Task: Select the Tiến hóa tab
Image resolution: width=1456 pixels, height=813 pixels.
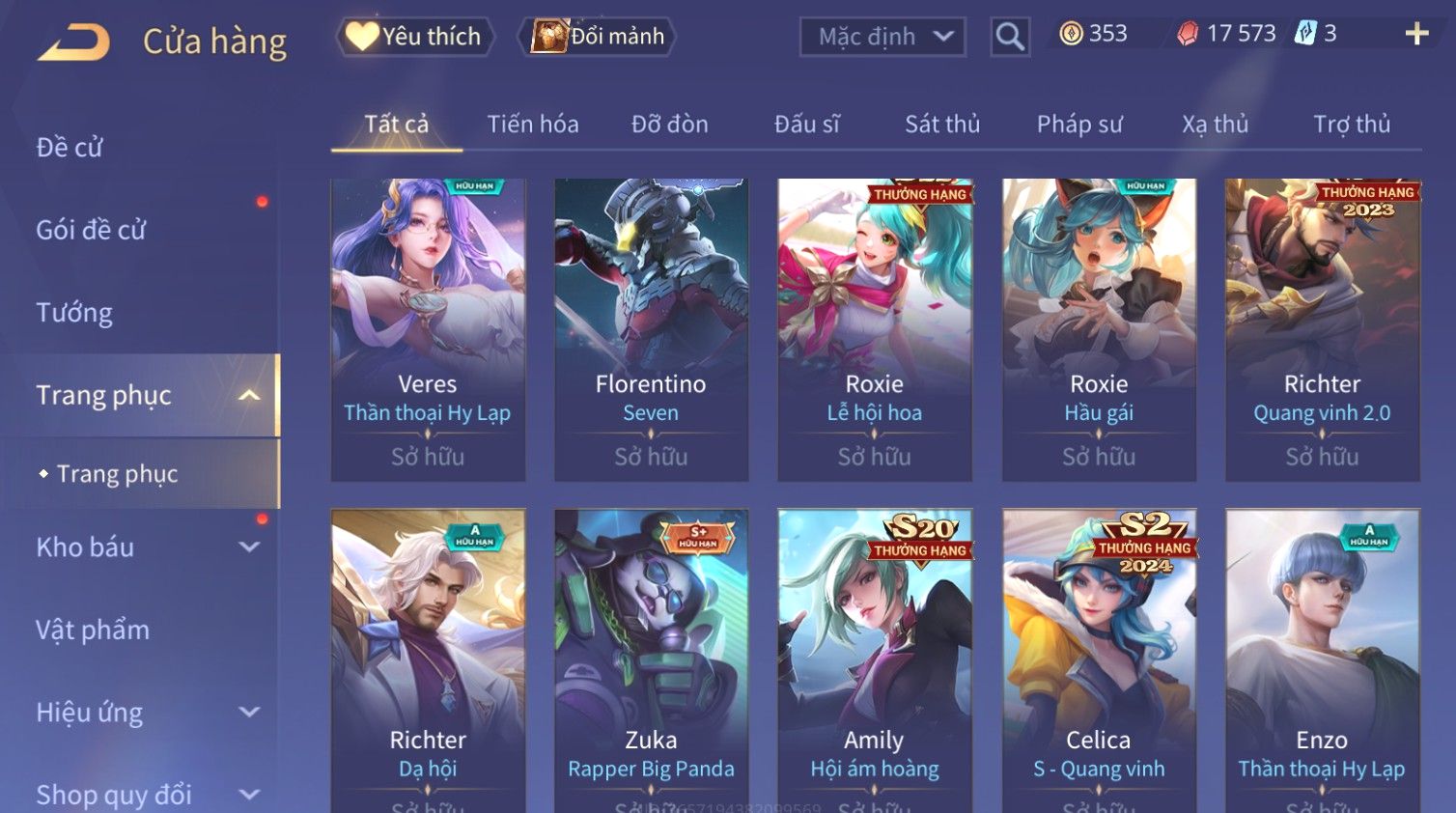Action: coord(533,124)
